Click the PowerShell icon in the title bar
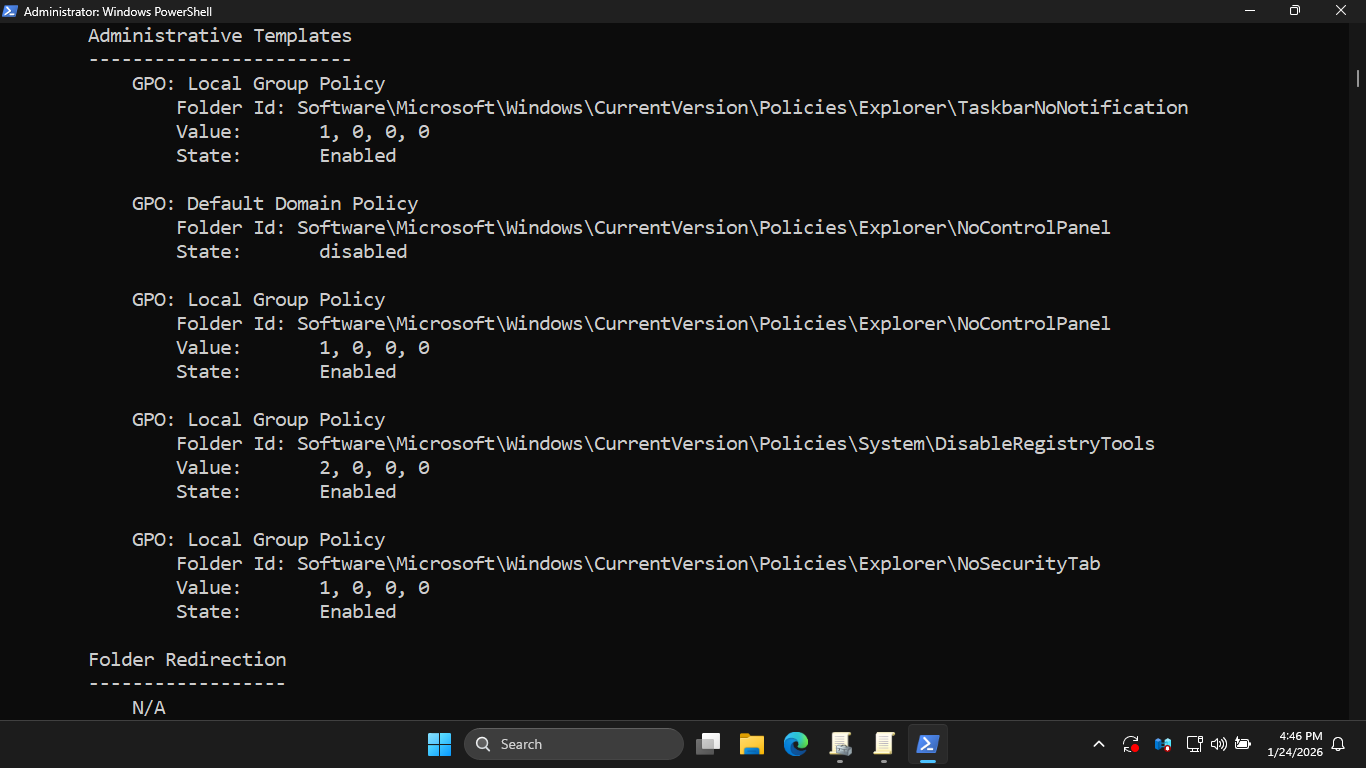This screenshot has width=1366, height=768. click(x=11, y=11)
